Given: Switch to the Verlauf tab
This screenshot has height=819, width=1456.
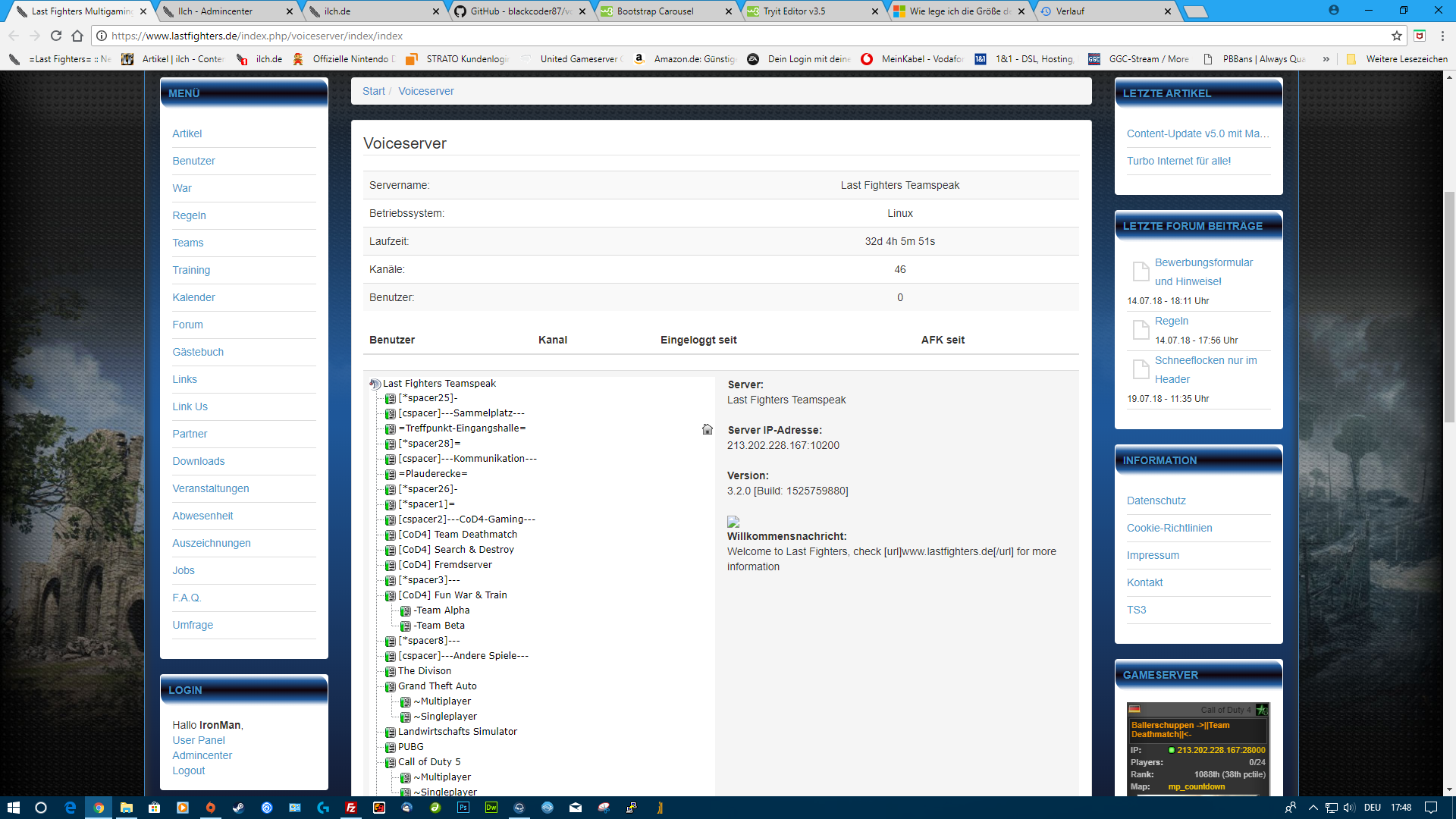Looking at the screenshot, I should (x=1105, y=11).
